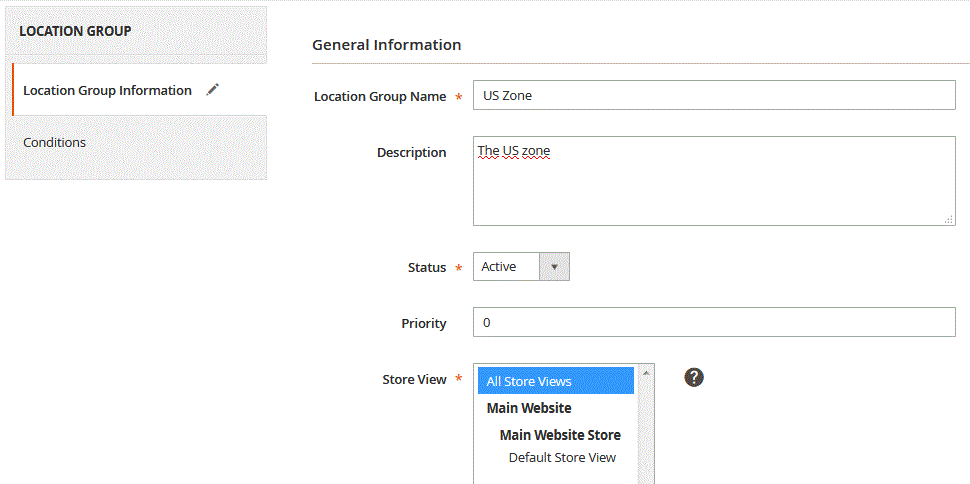Click the Store View field label
The width and height of the screenshot is (970, 484).
414,379
